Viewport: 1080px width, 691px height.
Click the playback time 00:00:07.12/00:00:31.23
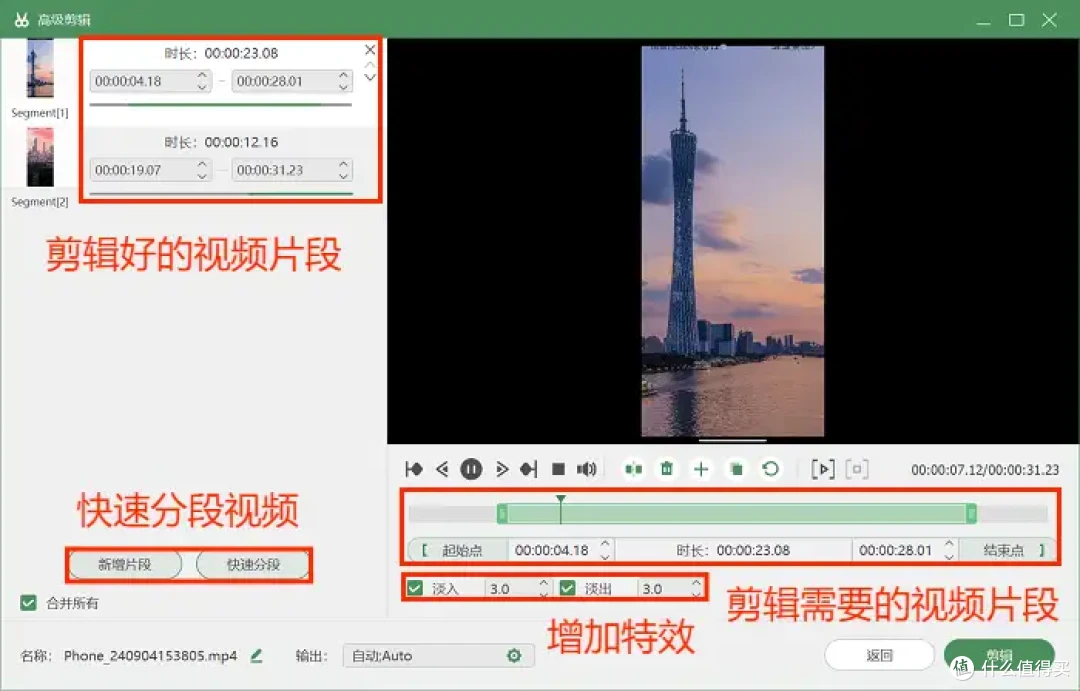pyautogui.click(x=985, y=470)
